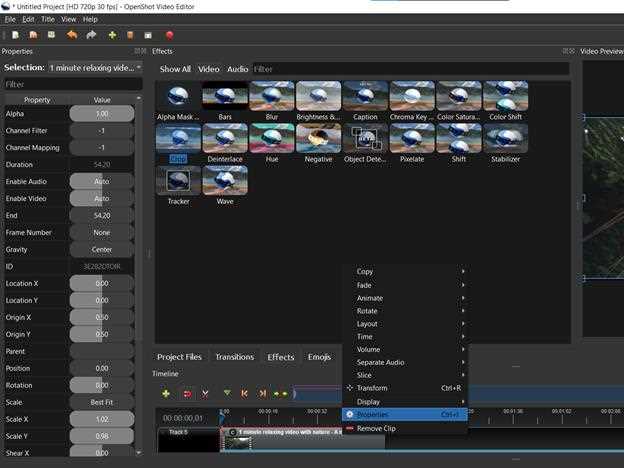The width and height of the screenshot is (624, 468).
Task: Expand the Copy submenu in context menu
Action: click(x=405, y=271)
